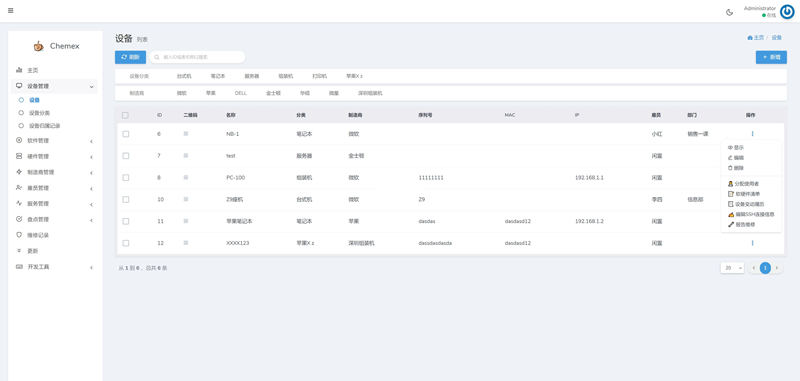Click the serial number cell 11111111
Image resolution: width=800 pixels, height=381 pixels.
click(431, 177)
